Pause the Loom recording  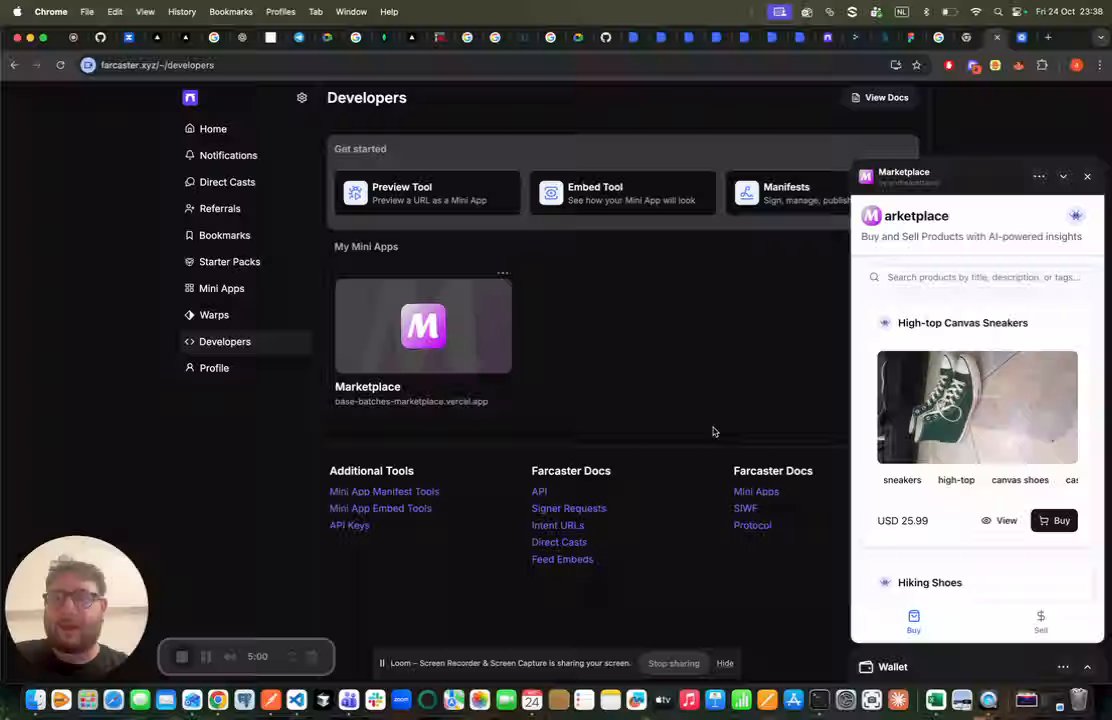click(206, 657)
